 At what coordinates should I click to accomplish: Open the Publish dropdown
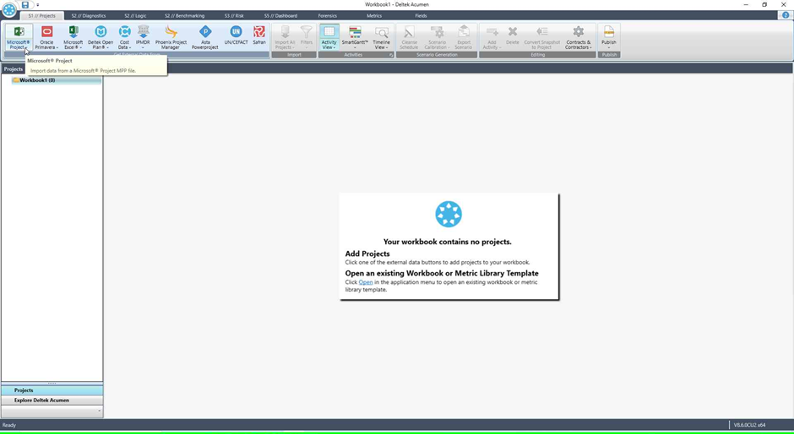click(x=609, y=37)
